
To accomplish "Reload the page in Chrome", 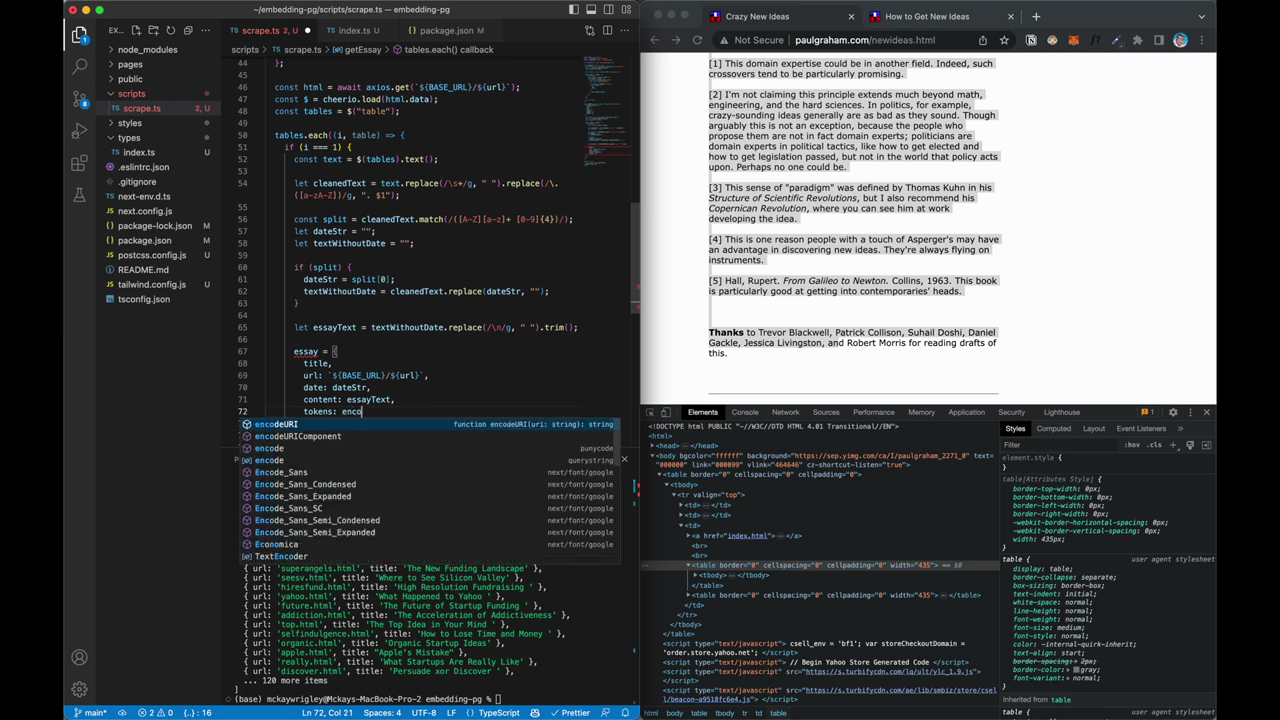I will (697, 41).
